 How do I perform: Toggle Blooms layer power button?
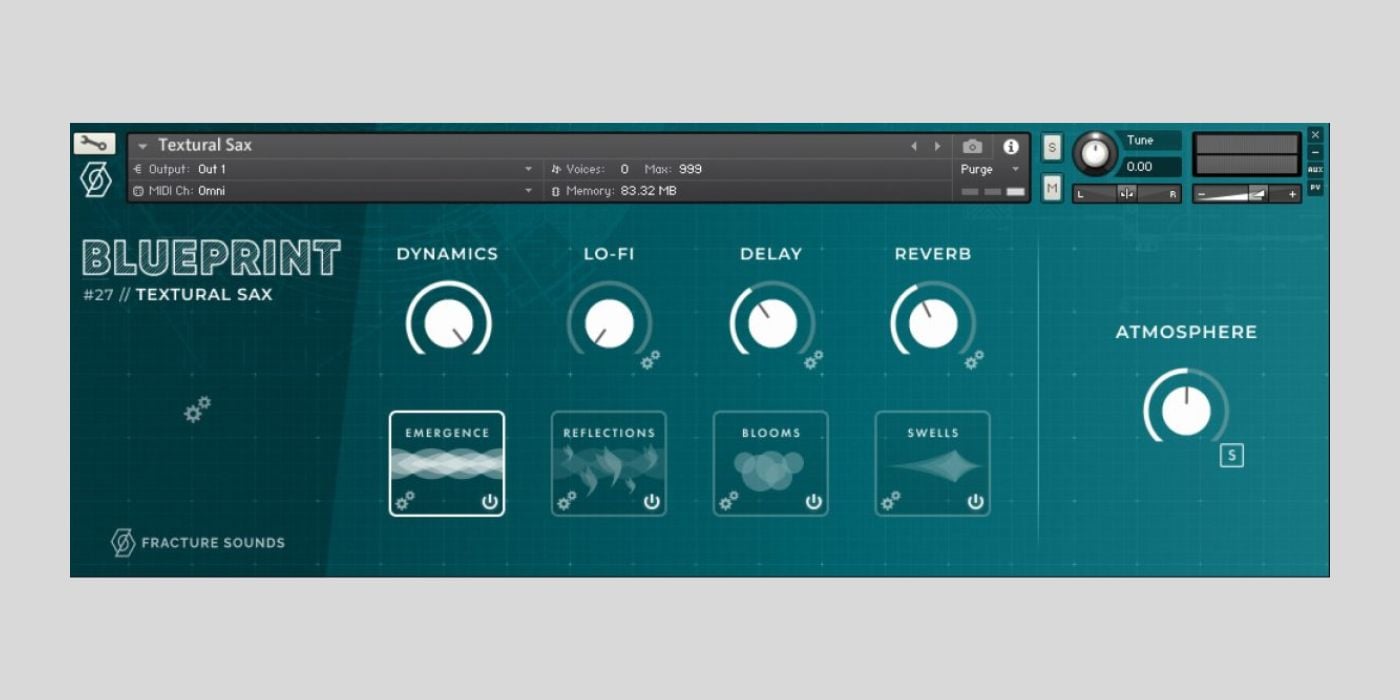814,502
